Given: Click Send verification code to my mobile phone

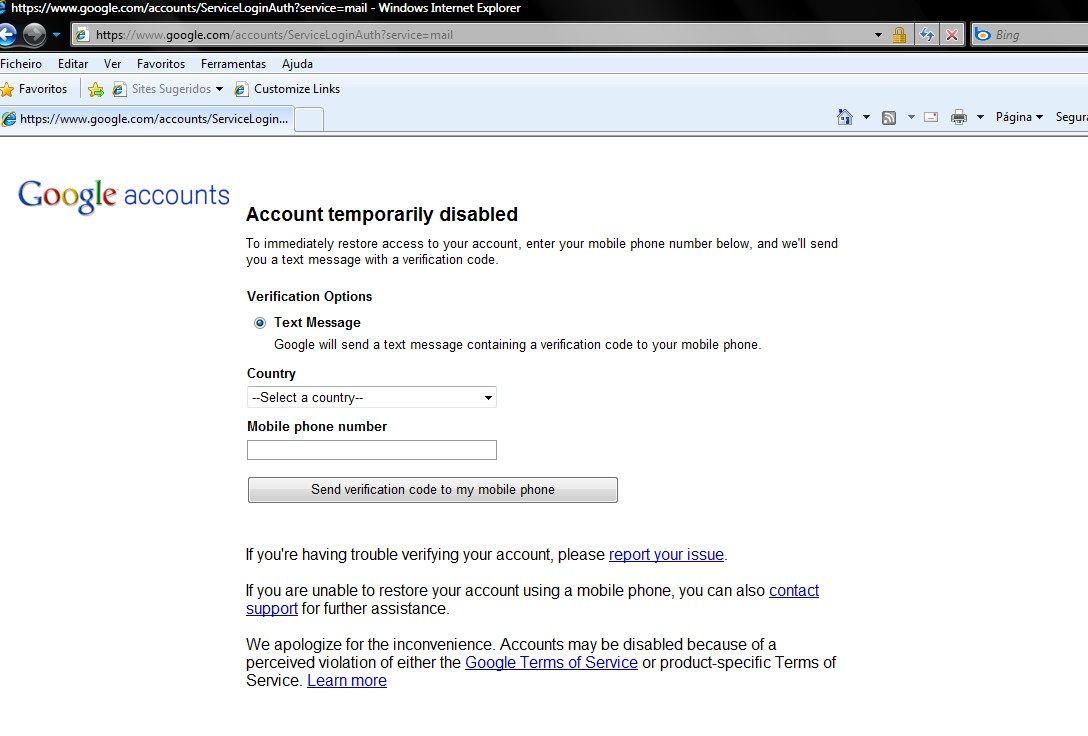Looking at the screenshot, I should 433,490.
